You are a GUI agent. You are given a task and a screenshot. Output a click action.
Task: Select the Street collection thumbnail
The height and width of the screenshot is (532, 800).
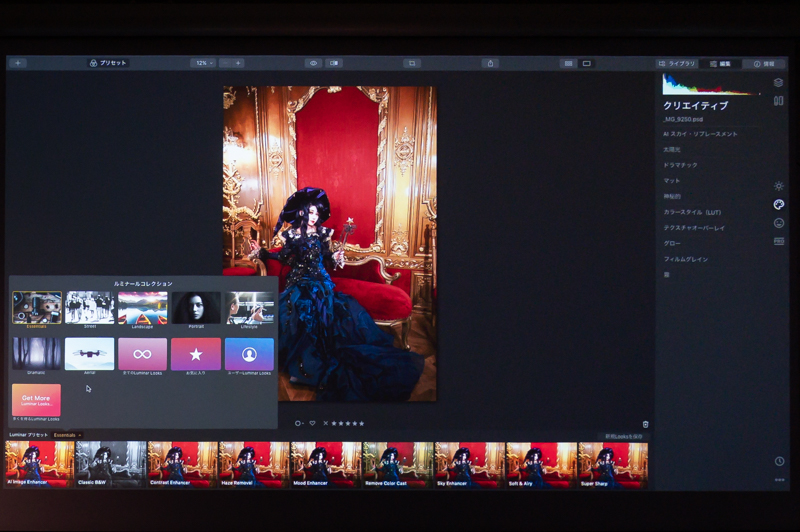coord(90,308)
